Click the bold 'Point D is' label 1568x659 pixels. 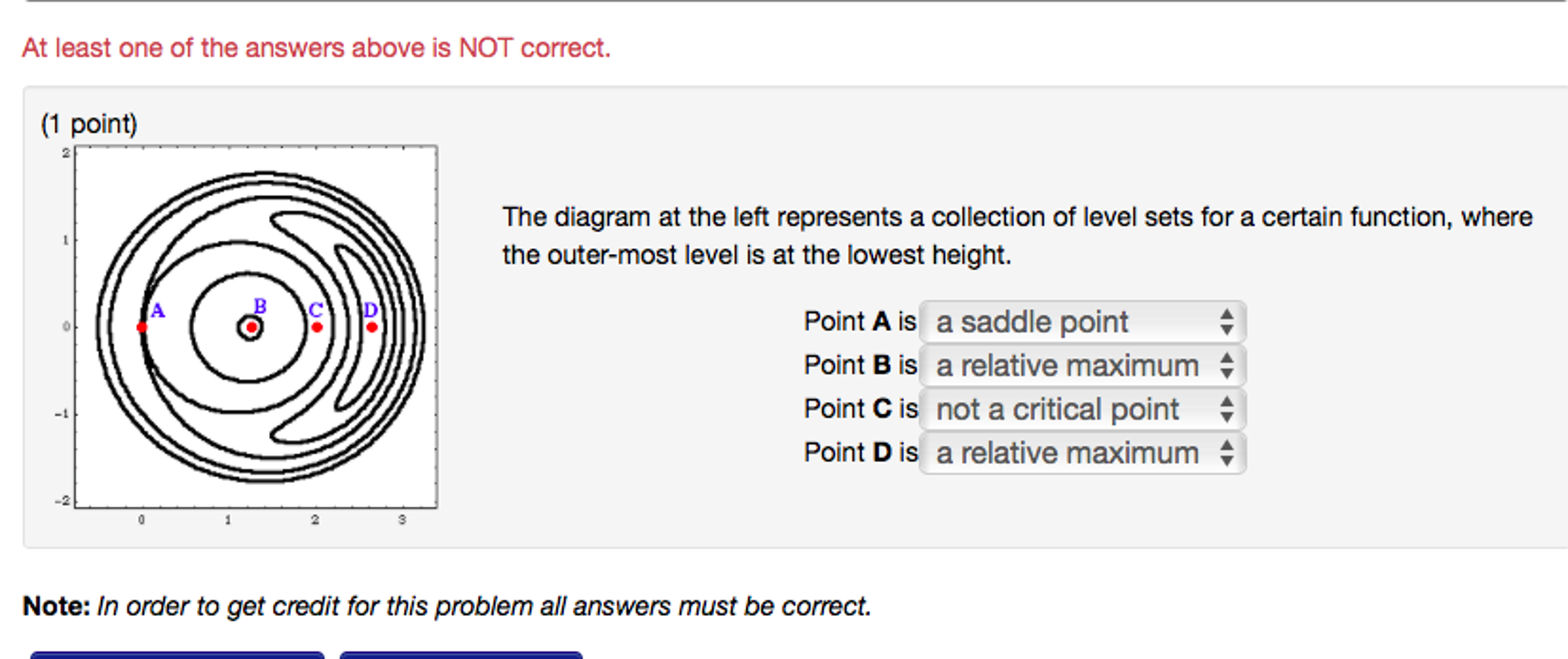[x=859, y=453]
